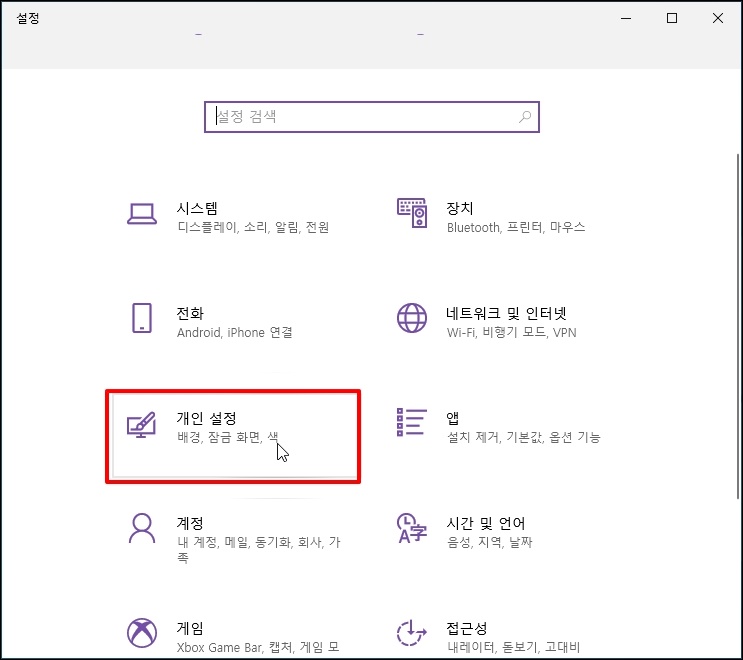This screenshot has width=743, height=660.
Task: Open the 장치 category title
Action: 460,208
